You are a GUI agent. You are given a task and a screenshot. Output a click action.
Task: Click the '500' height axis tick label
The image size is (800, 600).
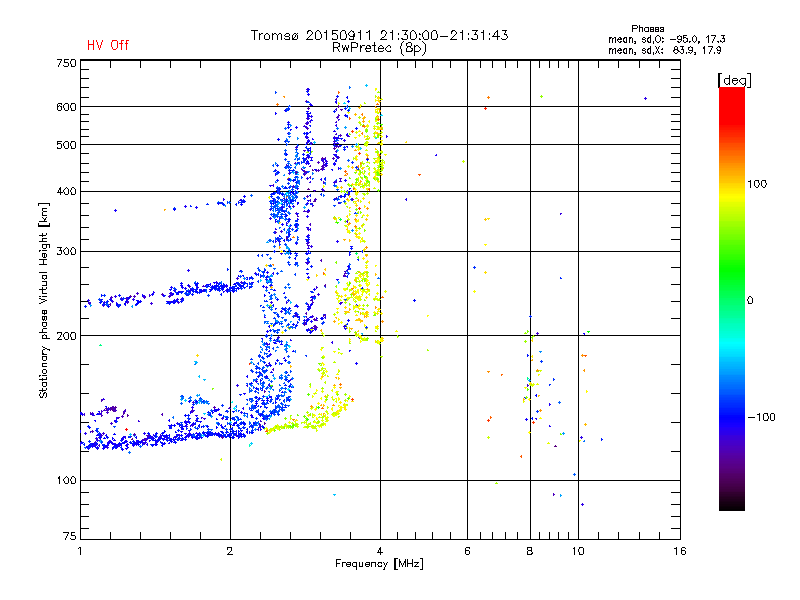coord(66,145)
